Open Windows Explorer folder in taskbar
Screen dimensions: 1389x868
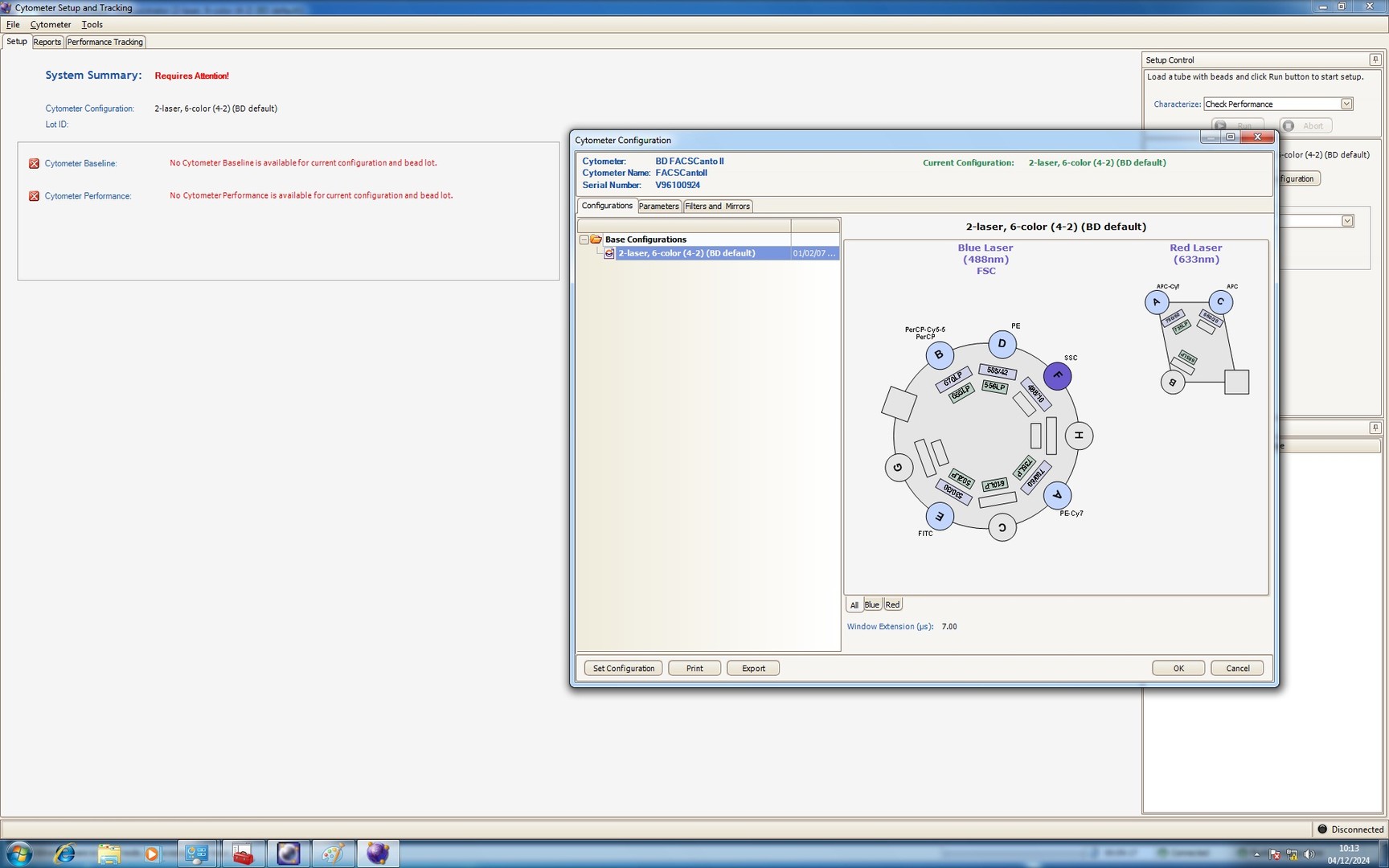point(109,854)
